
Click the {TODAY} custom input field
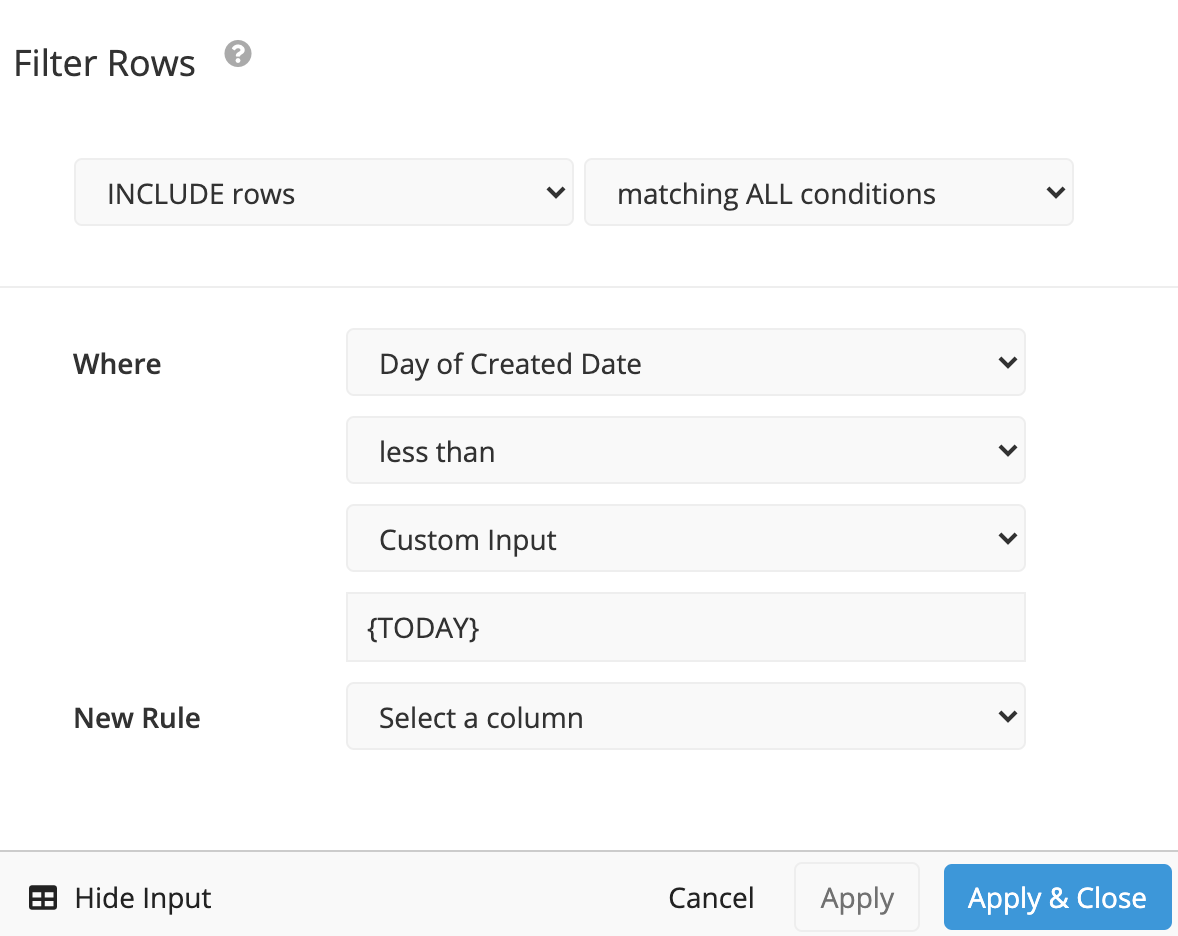pyautogui.click(x=685, y=627)
